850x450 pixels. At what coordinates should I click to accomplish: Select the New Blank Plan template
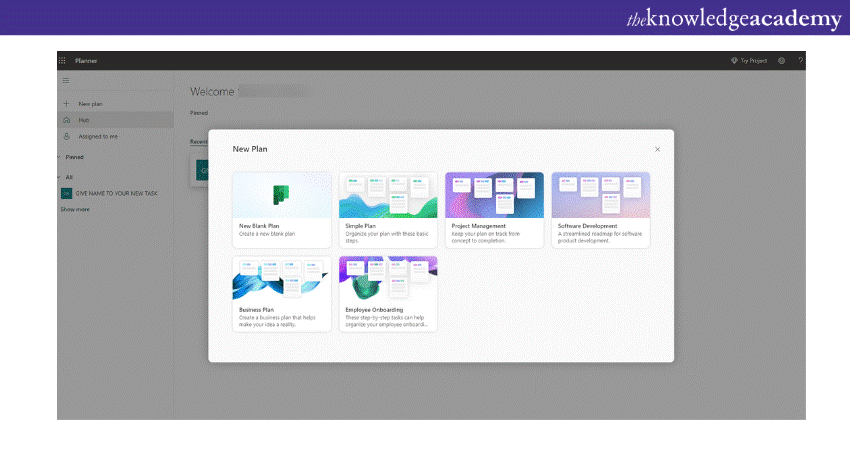coord(282,209)
